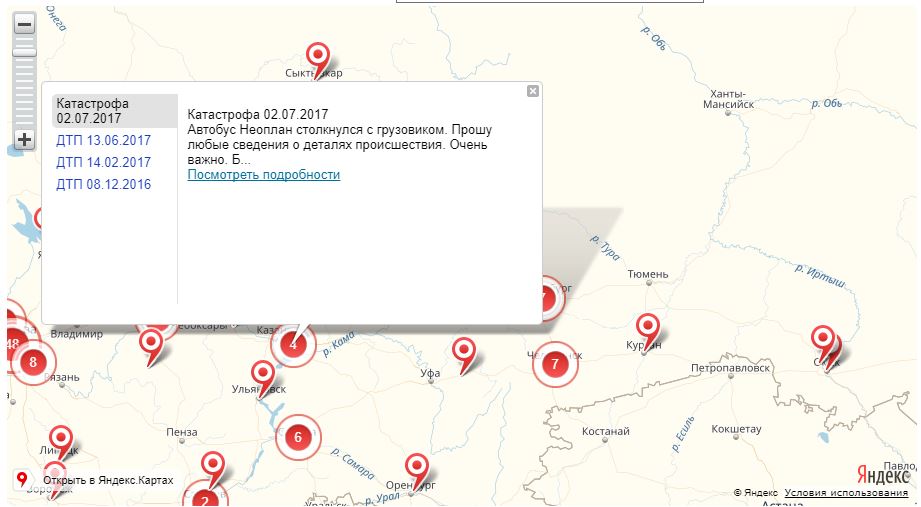
Task: Click the cluster marker numbered 8
Action: [34, 362]
